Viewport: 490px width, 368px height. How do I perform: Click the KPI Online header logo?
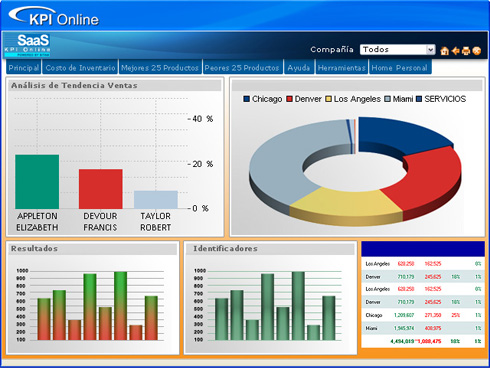54,17
